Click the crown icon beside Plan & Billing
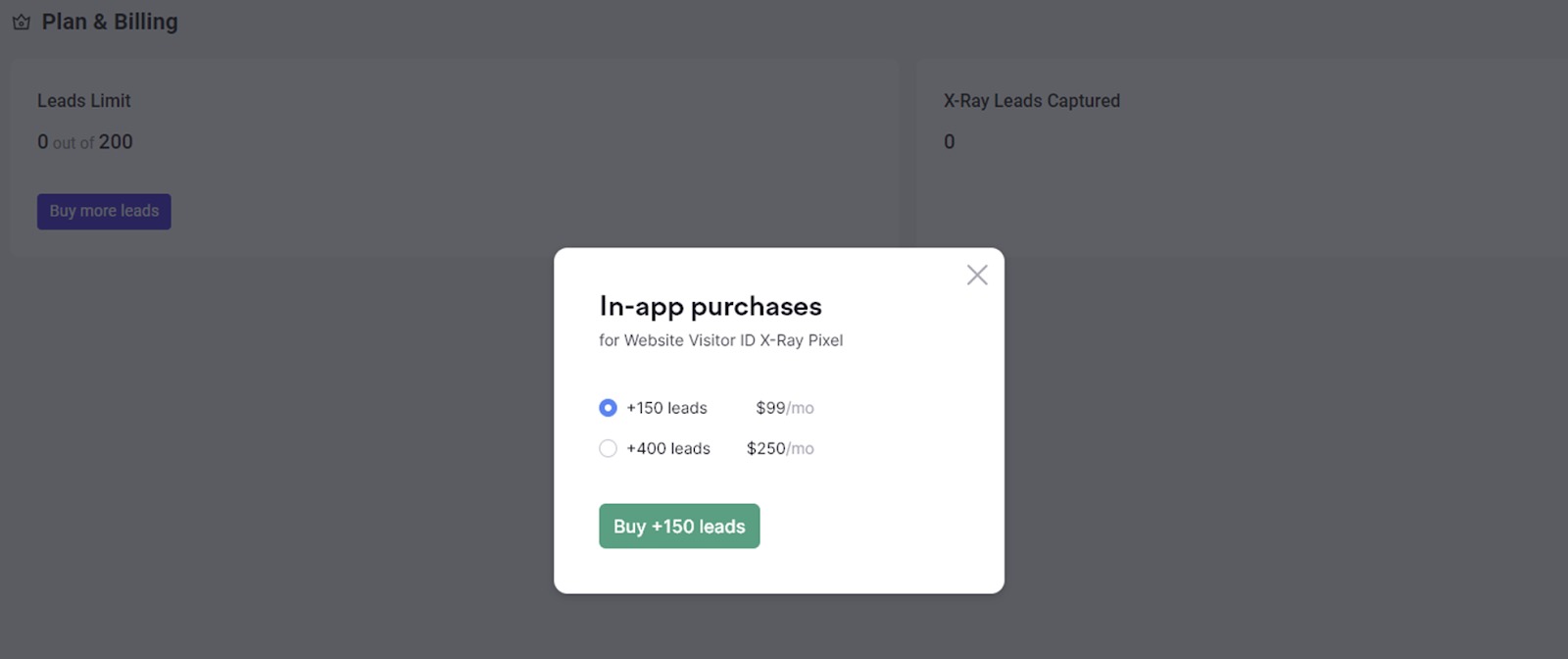 pyautogui.click(x=21, y=21)
